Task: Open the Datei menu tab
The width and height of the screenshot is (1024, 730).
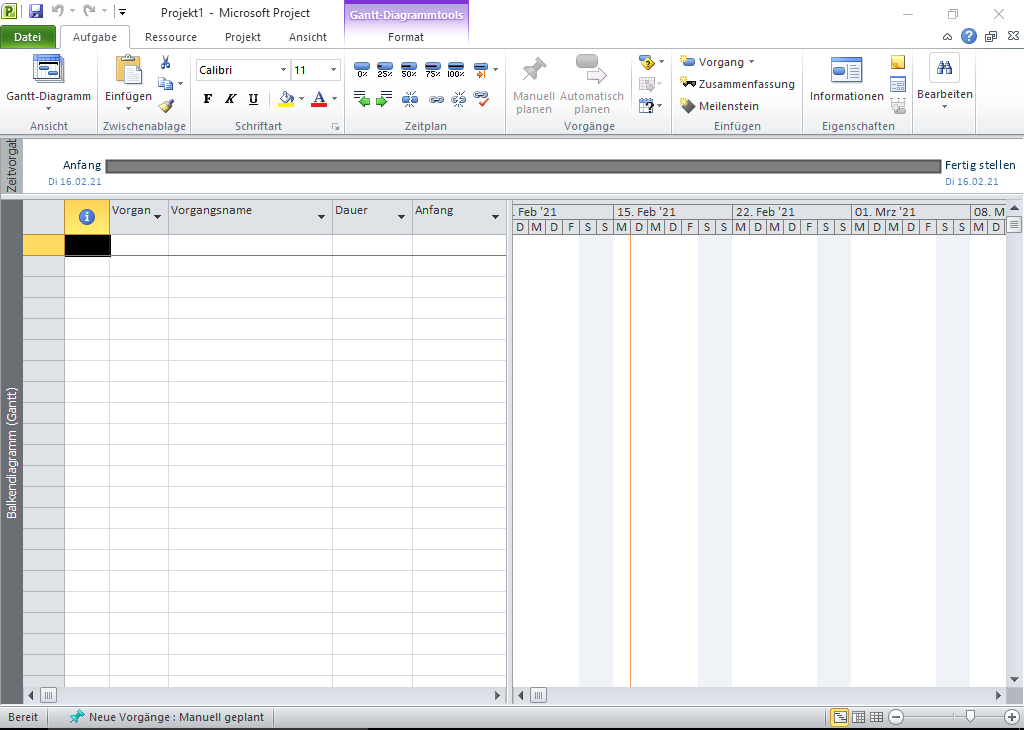Action: (28, 37)
